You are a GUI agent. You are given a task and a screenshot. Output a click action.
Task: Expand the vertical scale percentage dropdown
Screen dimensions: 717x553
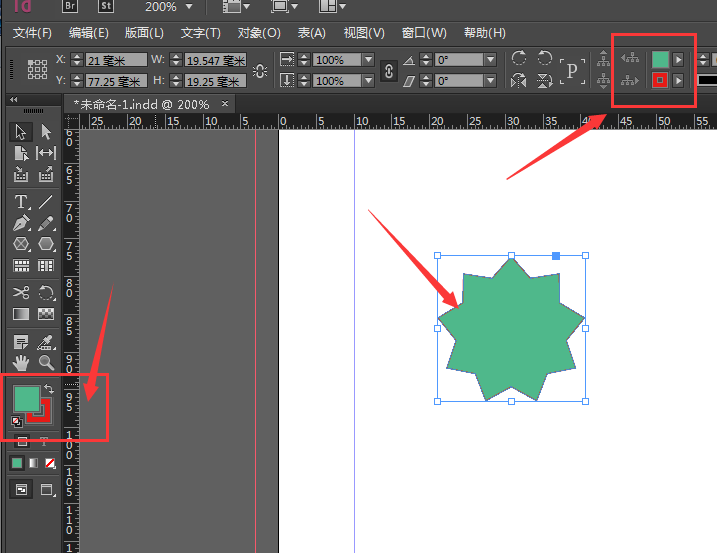pos(368,81)
